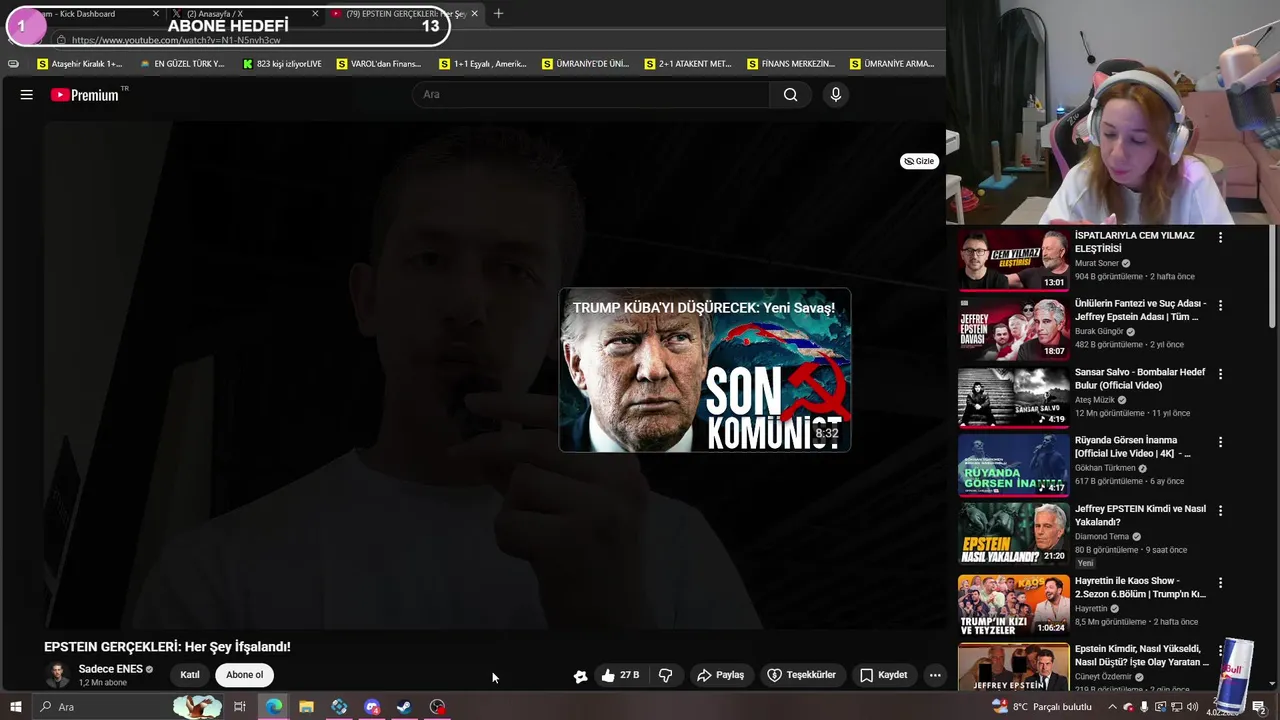Open more actions next to Kaydet
This screenshot has width=1280, height=720.
pos(935,675)
